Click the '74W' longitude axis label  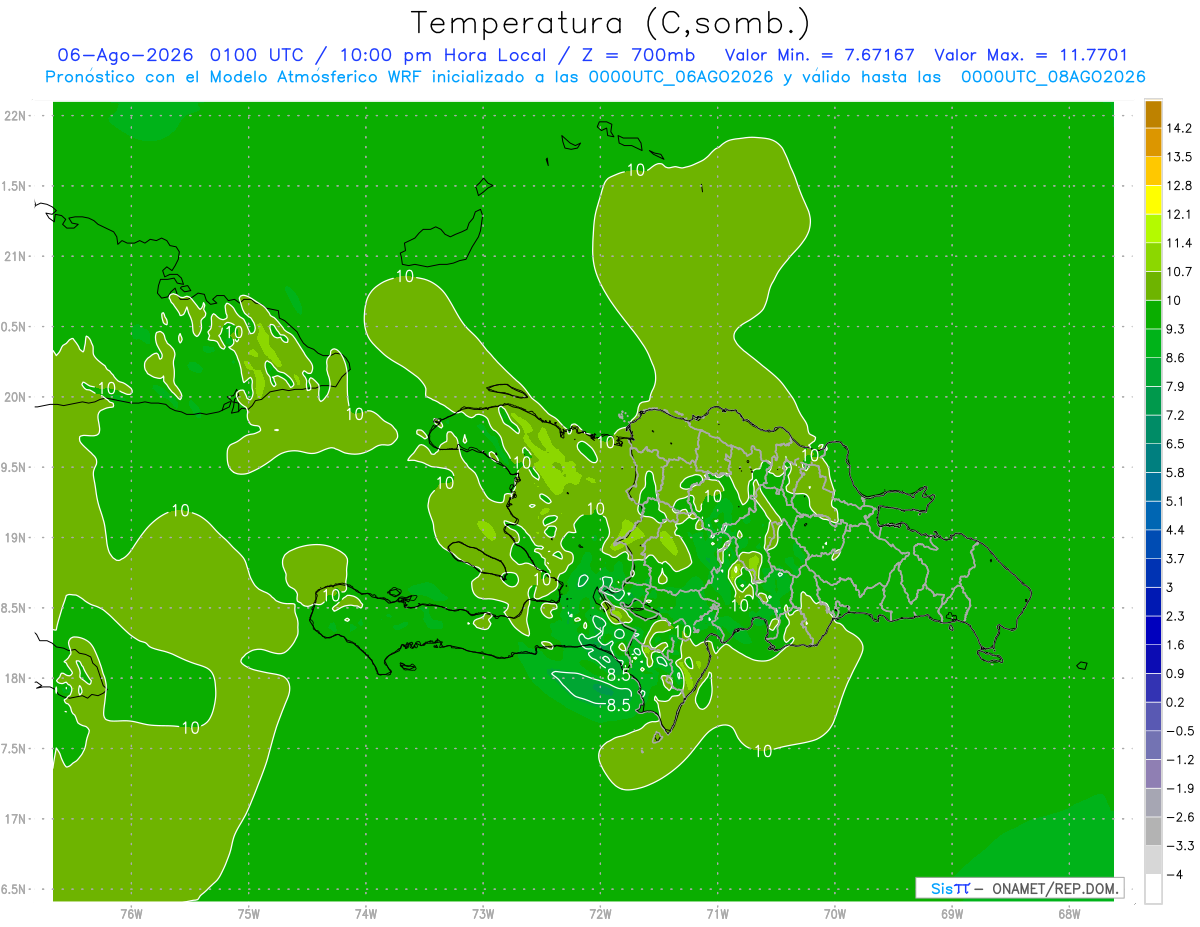pyautogui.click(x=366, y=914)
